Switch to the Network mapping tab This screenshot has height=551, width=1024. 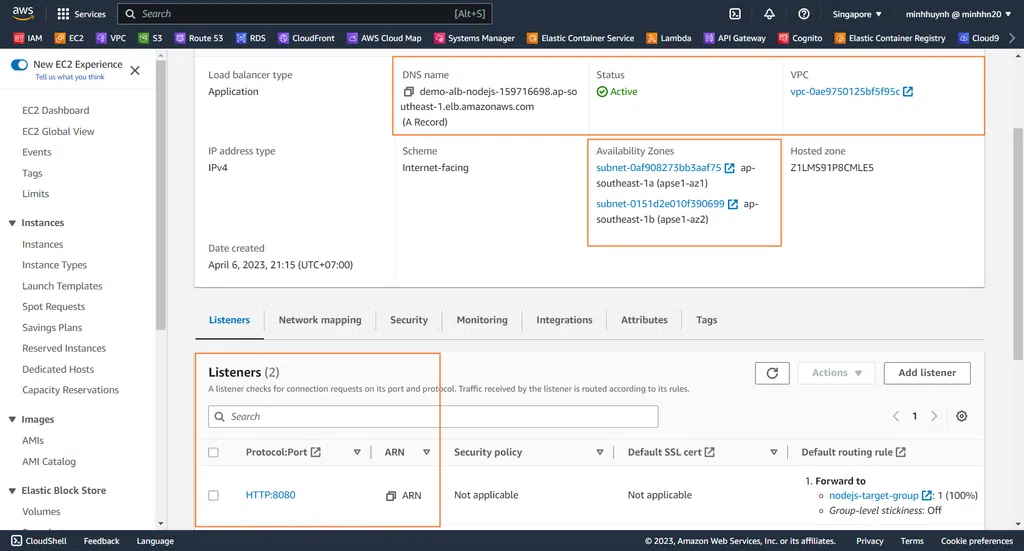[x=319, y=320]
